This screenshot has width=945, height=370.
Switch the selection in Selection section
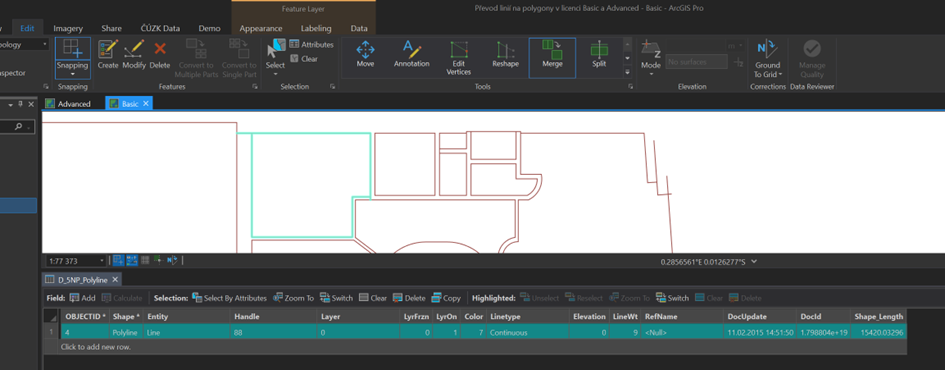(x=336, y=298)
